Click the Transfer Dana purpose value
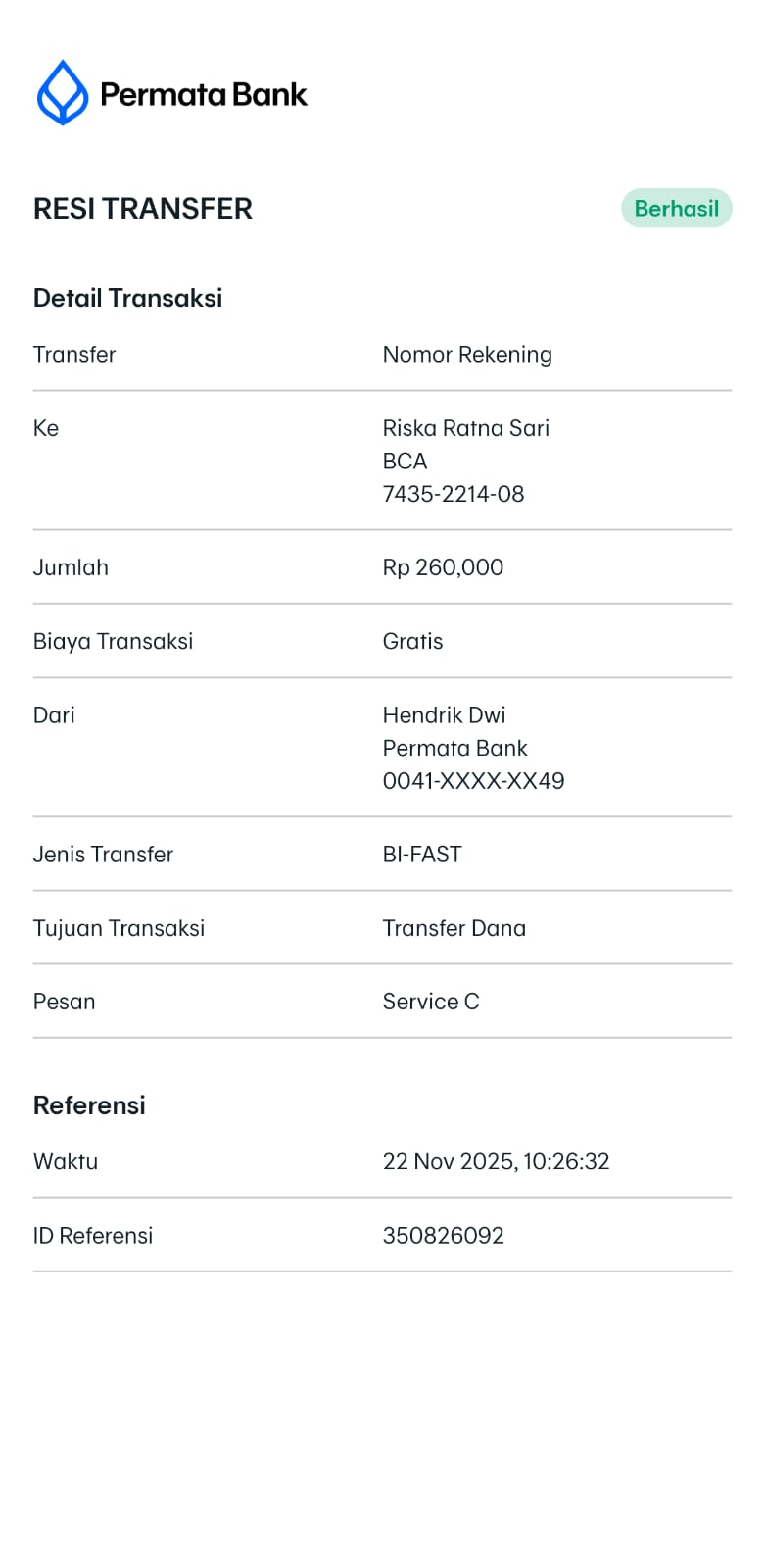This screenshot has width=765, height=1568. point(454,928)
